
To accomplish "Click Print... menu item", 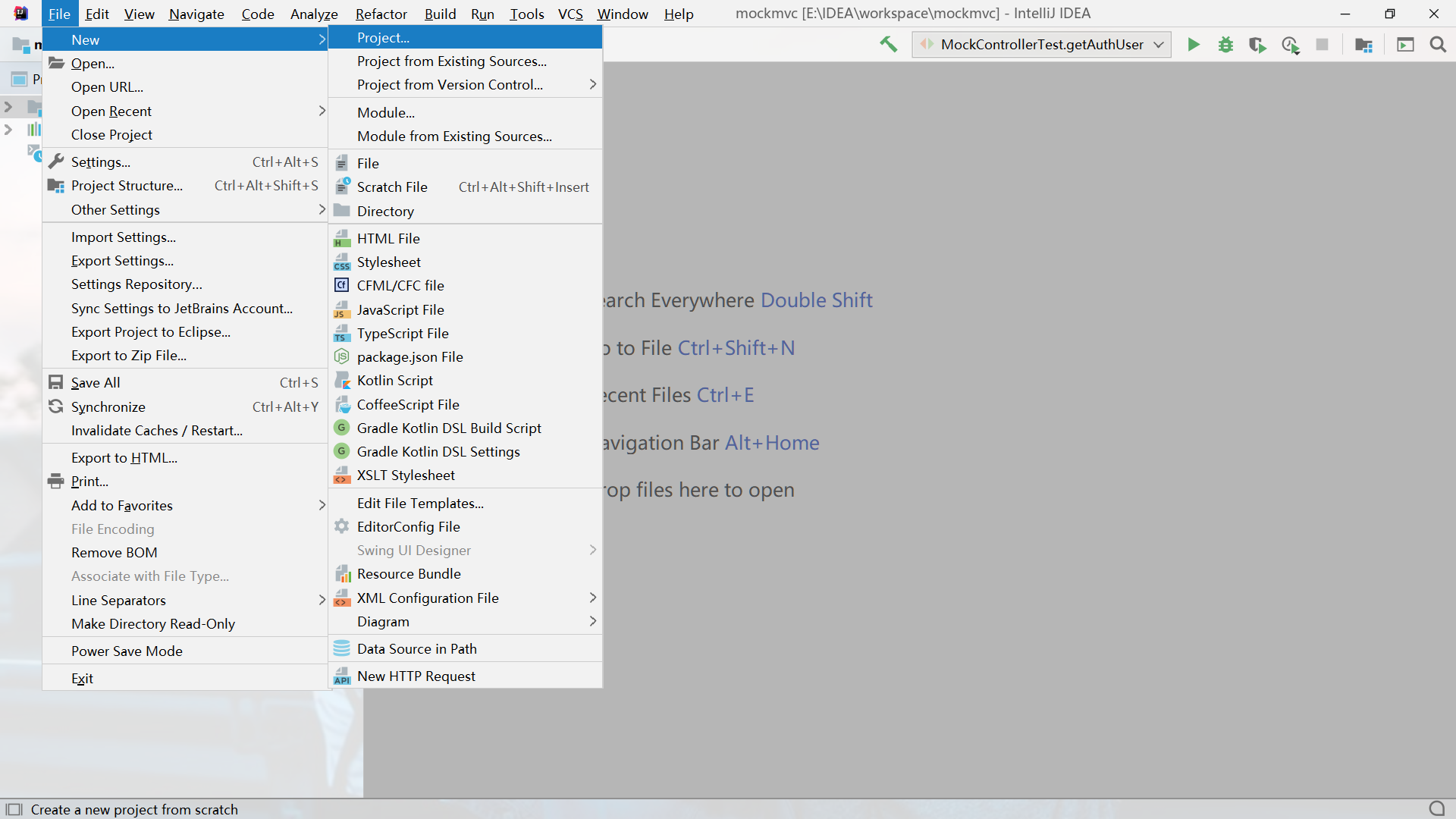I will pos(185,481).
